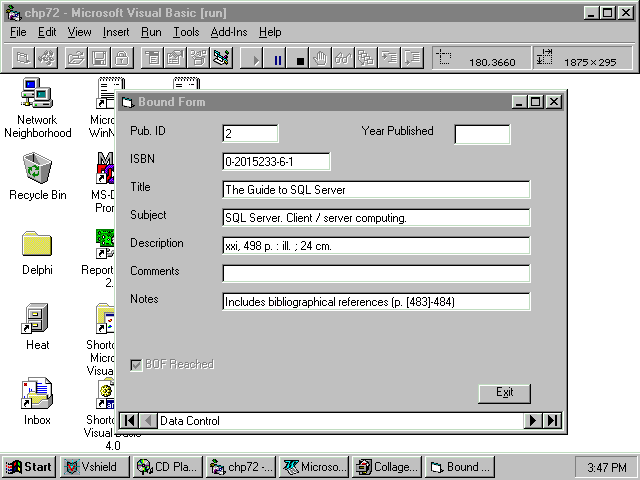Screen dimensions: 640x480
Task: Click the Calls toolbar icon
Action: point(365,60)
